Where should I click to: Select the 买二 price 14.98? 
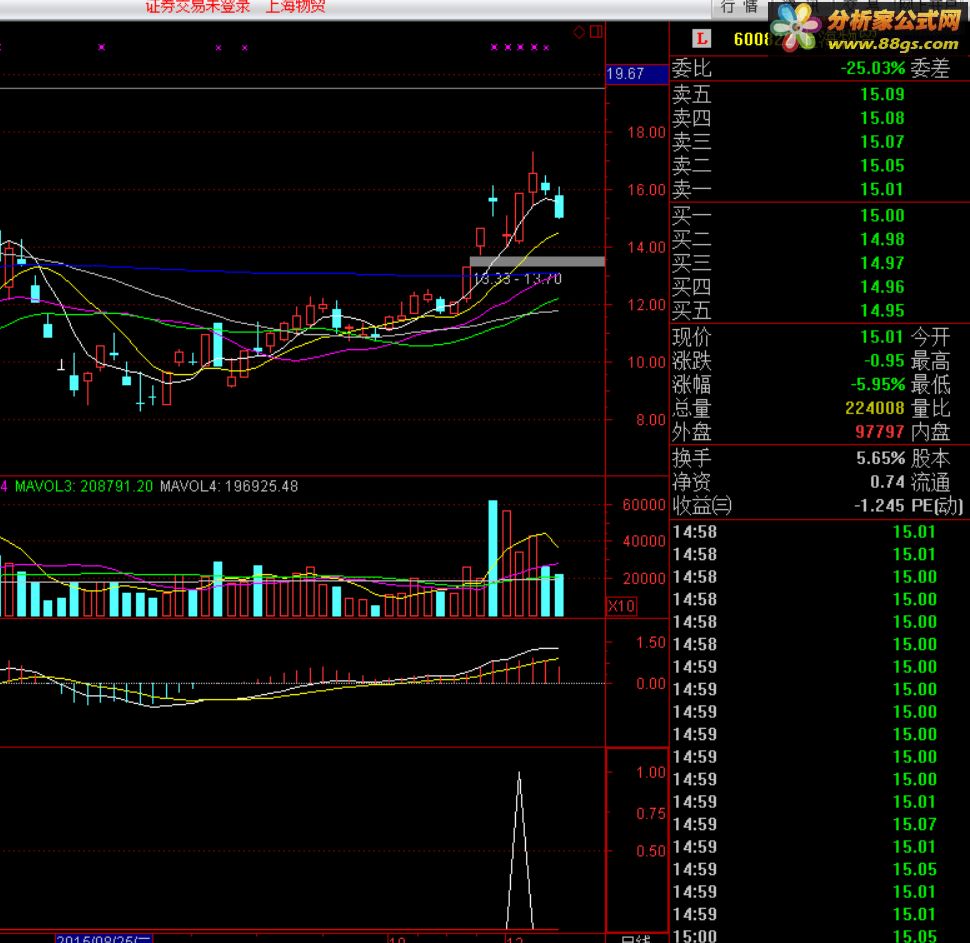pyautogui.click(x=882, y=239)
